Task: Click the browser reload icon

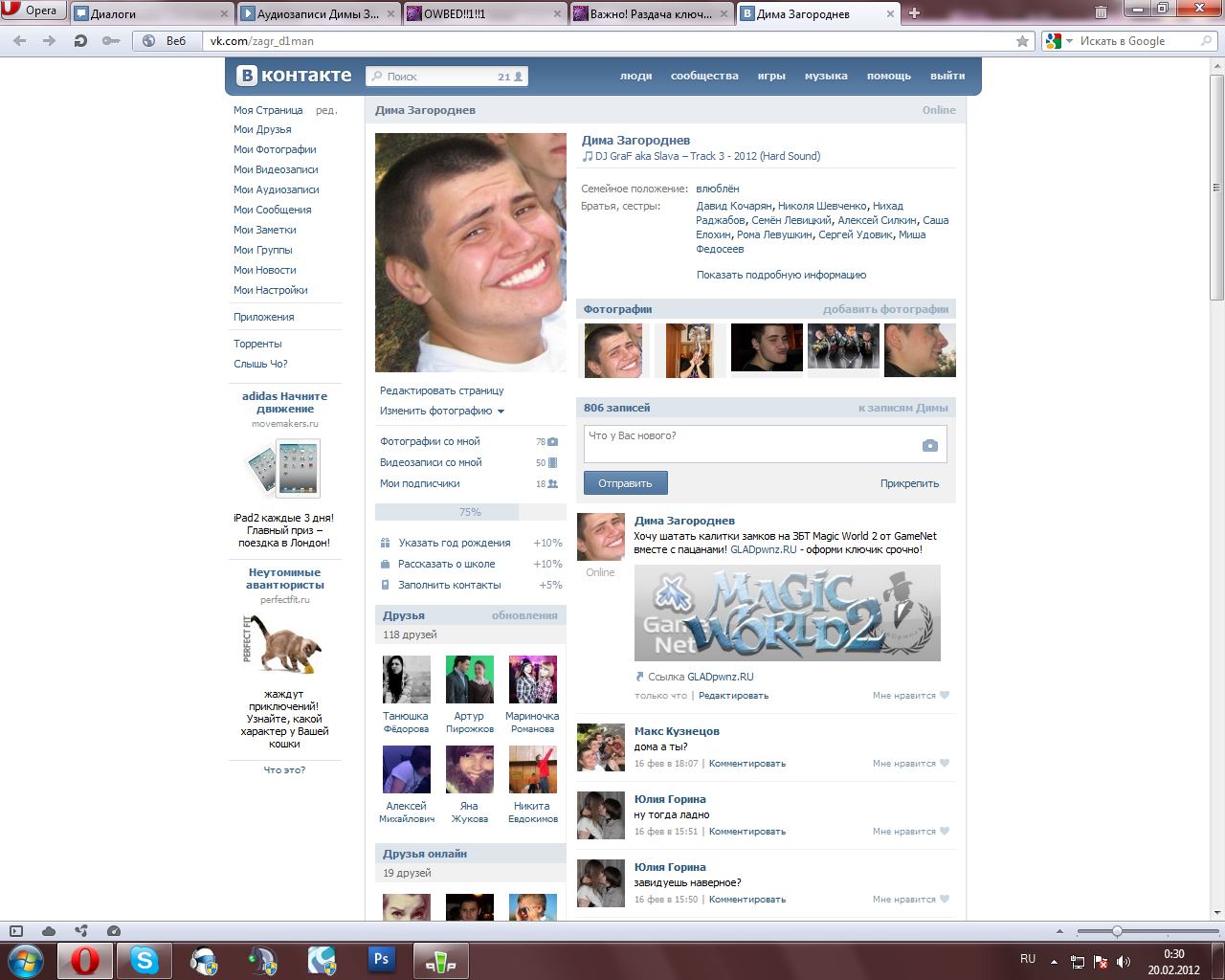Action: click(x=80, y=41)
